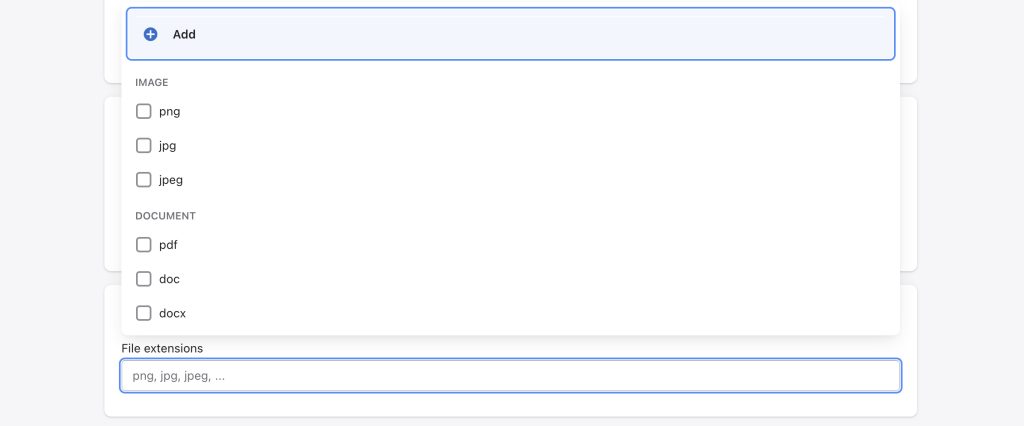Choose the jpg label option
This screenshot has width=1024, height=426.
click(168, 146)
